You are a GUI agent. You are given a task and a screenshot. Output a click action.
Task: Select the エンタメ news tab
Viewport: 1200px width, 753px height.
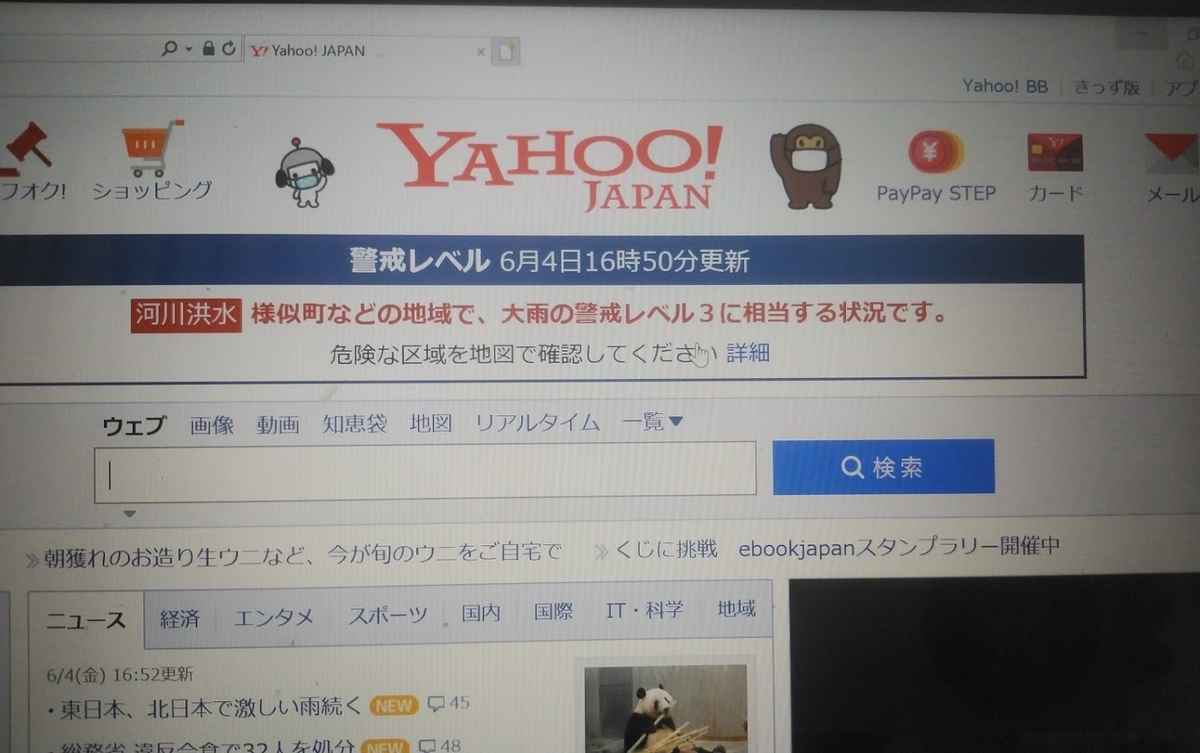[x=274, y=617]
